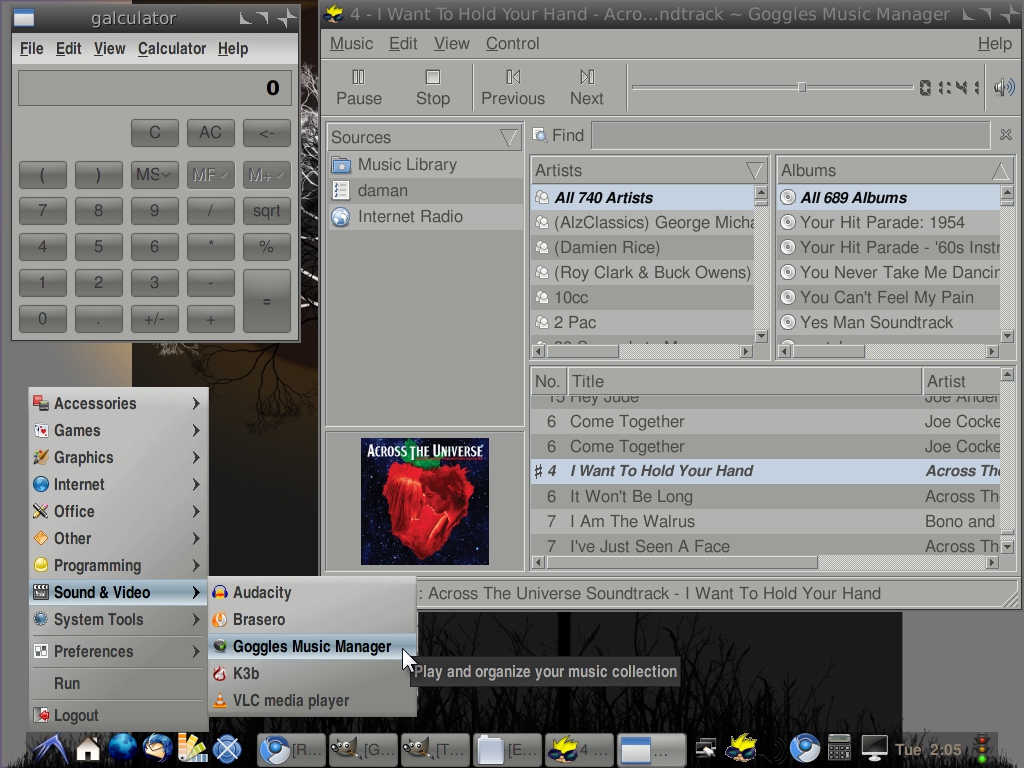Expand the Programming submenu
The height and width of the screenshot is (768, 1024).
point(119,565)
